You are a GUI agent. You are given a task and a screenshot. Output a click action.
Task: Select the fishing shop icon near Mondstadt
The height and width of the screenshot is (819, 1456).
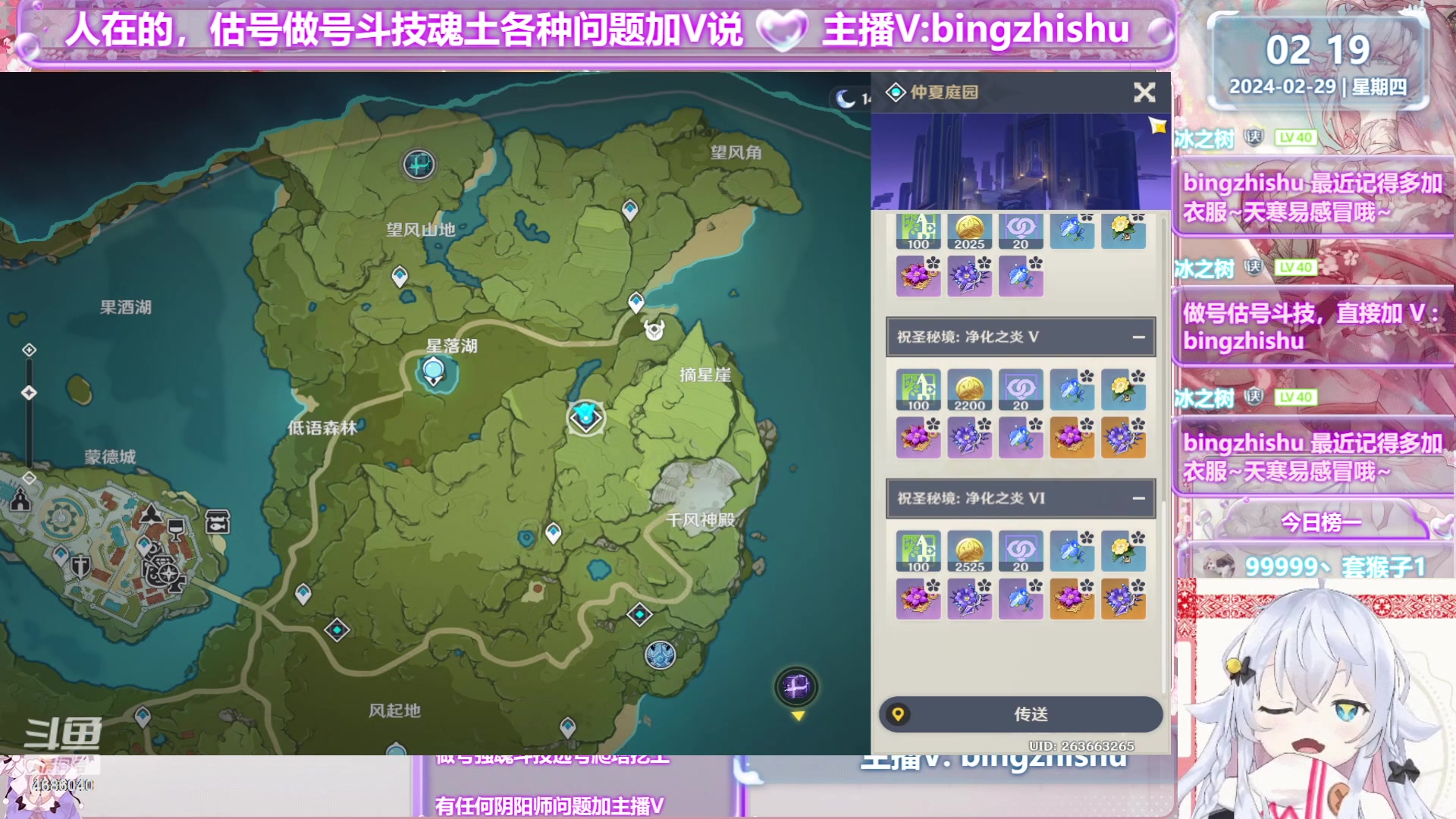tap(218, 522)
